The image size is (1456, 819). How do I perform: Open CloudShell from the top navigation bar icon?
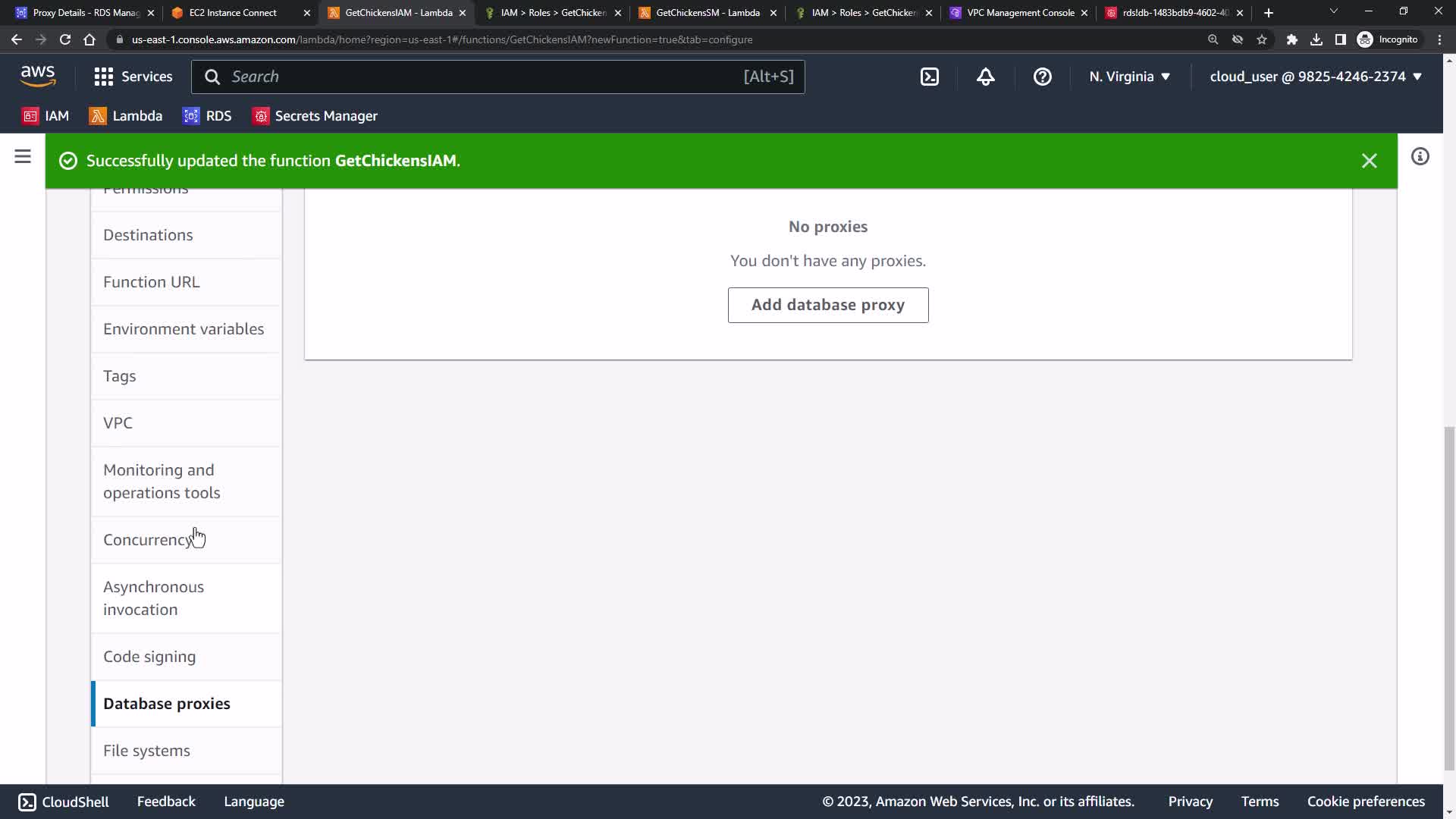point(929,77)
